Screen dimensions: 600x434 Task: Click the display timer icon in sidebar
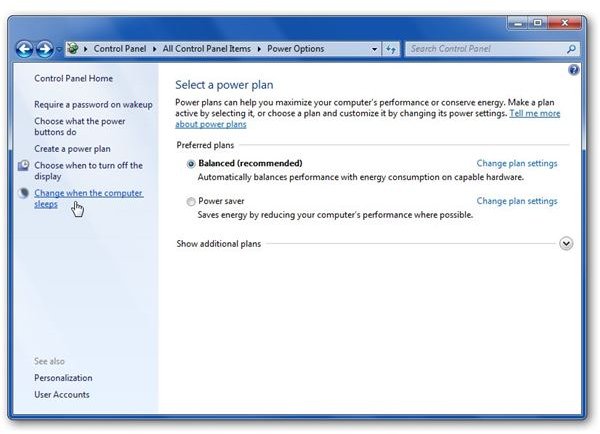click(x=24, y=165)
